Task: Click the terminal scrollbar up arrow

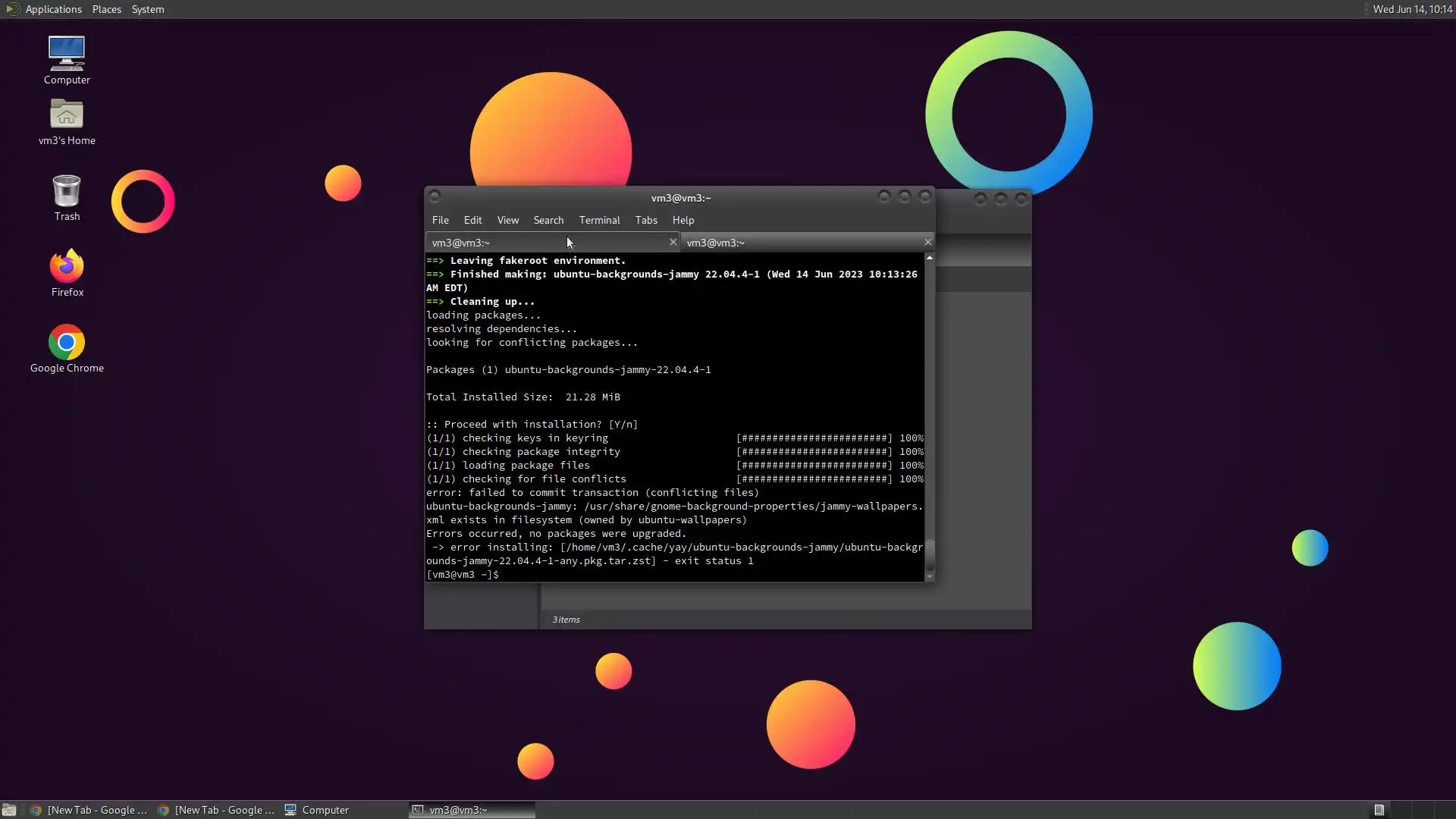Action: (929, 259)
